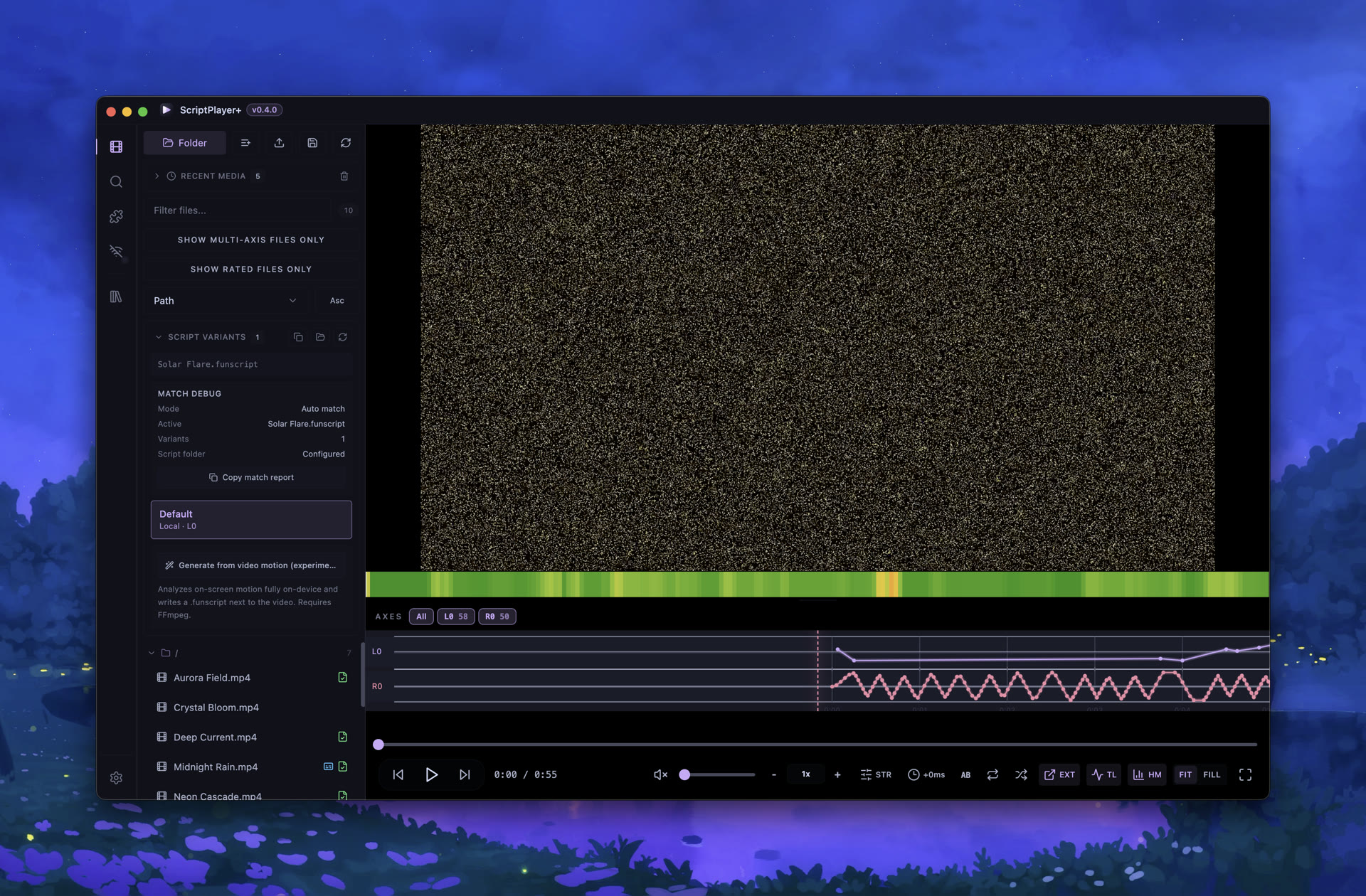
Task: Select the R0 50 axis tab
Action: pyautogui.click(x=497, y=617)
